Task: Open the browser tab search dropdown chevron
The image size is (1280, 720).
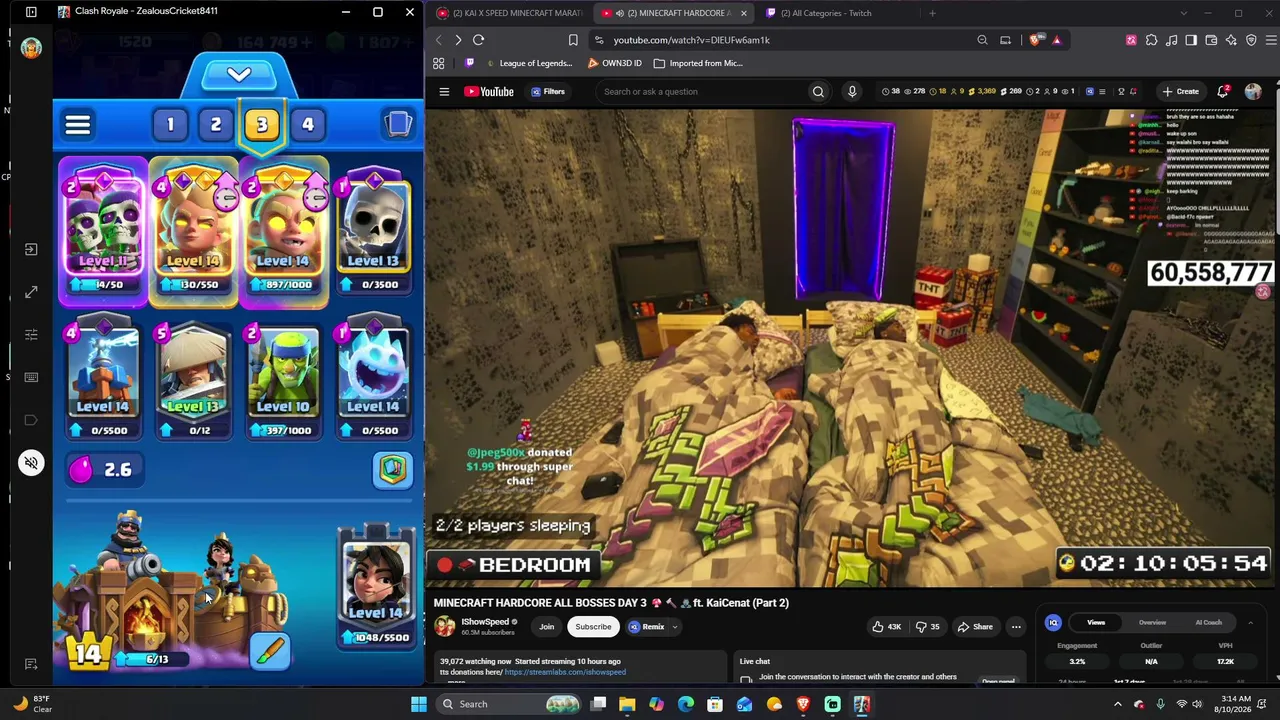Action: (1183, 13)
